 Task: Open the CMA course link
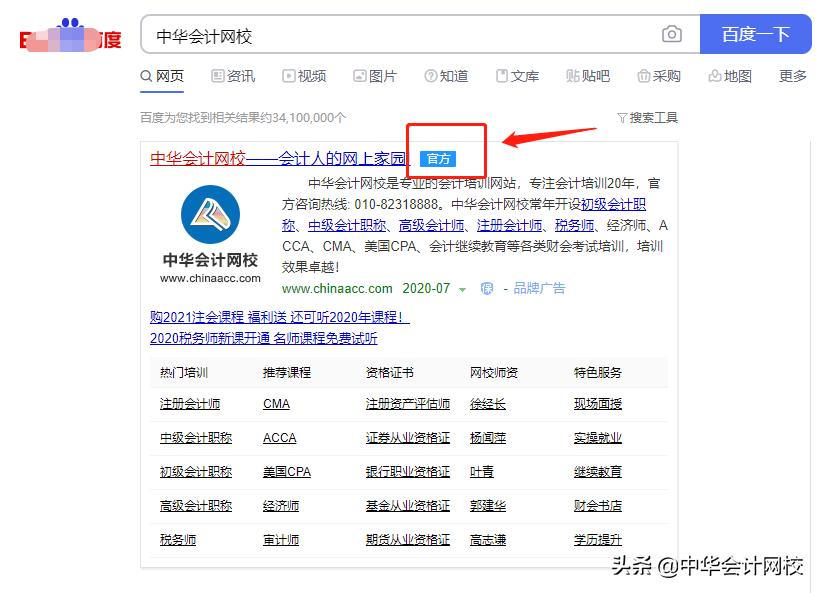click(x=276, y=404)
